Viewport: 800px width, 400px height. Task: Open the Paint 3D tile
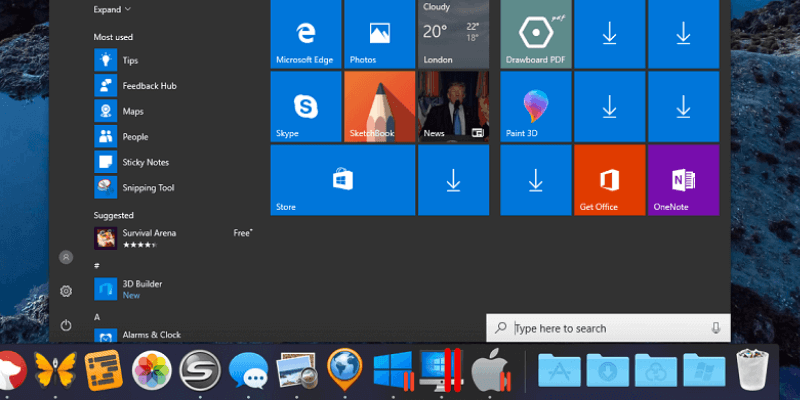click(x=536, y=107)
